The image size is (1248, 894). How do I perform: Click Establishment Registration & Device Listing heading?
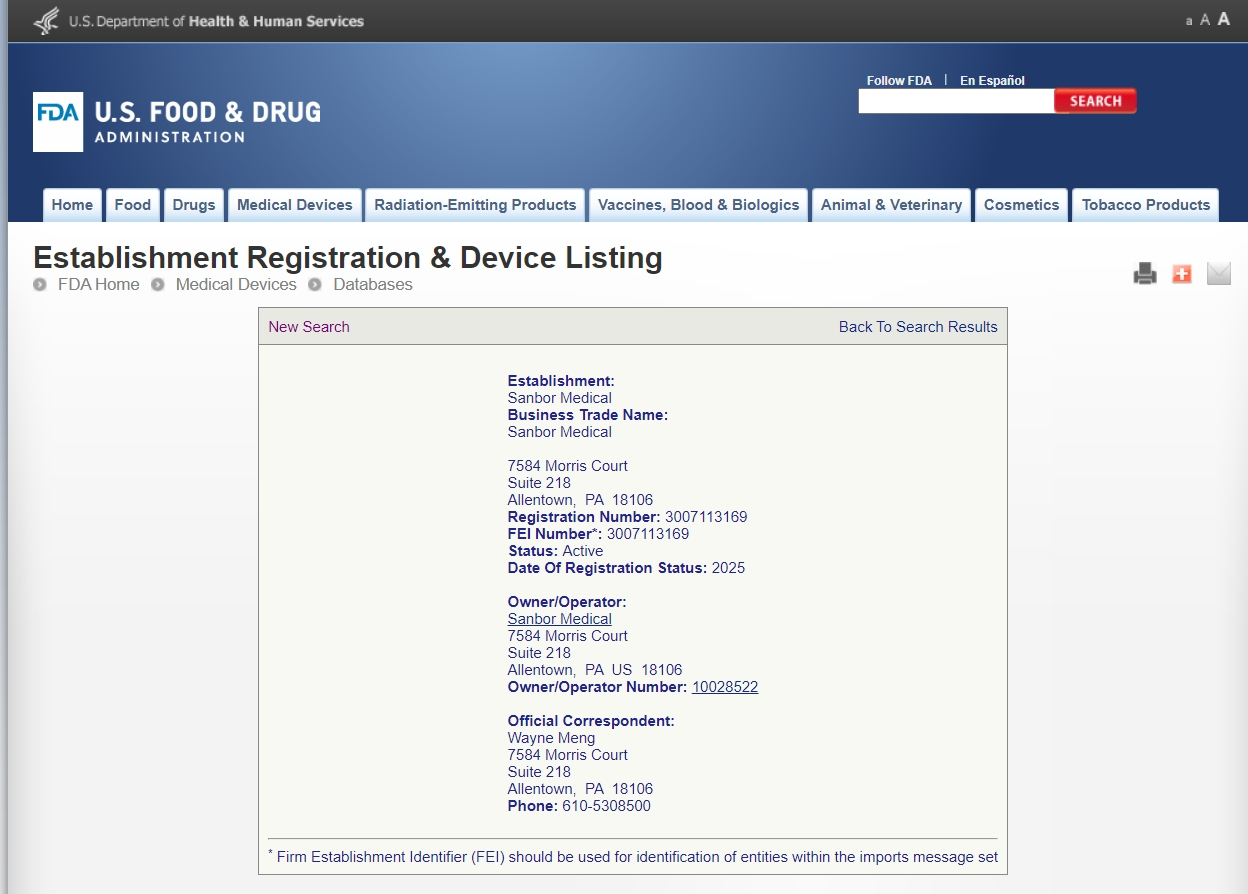tap(348, 257)
